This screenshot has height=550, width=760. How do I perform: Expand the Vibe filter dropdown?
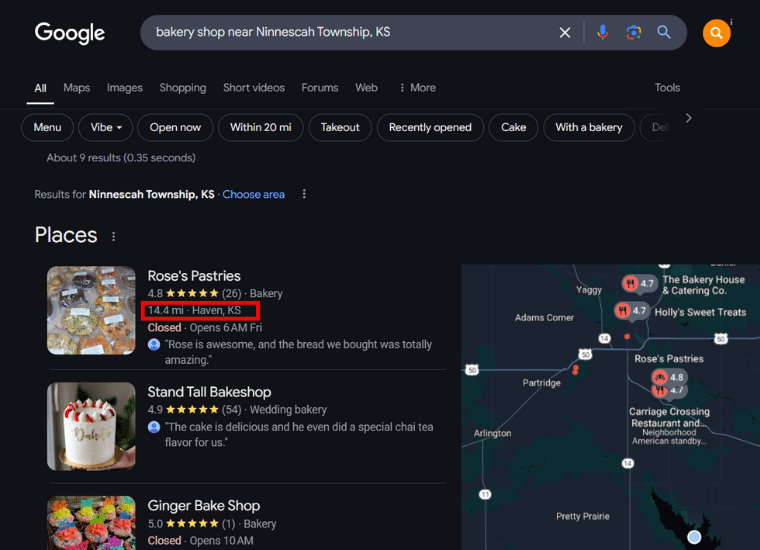[x=106, y=127]
